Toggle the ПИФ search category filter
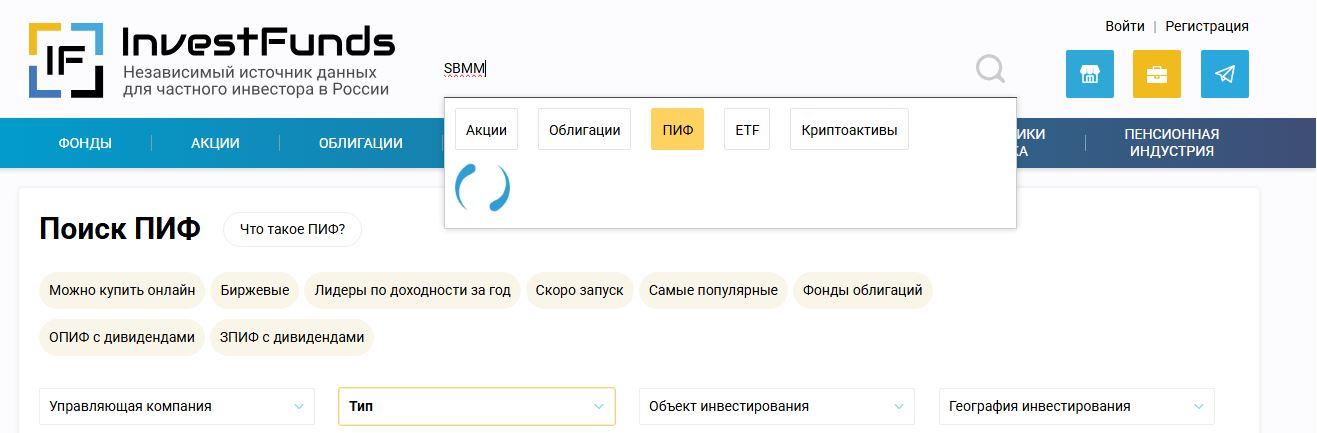The height and width of the screenshot is (433, 1317). click(x=677, y=130)
